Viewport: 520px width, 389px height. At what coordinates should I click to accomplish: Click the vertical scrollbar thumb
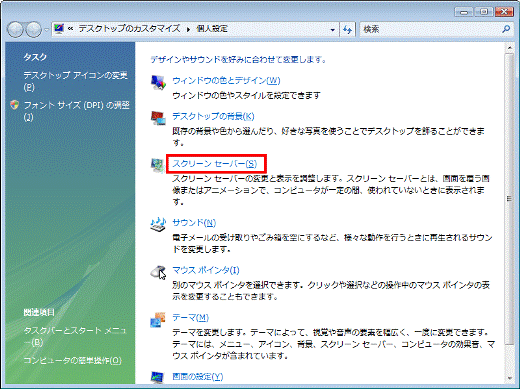[509, 199]
